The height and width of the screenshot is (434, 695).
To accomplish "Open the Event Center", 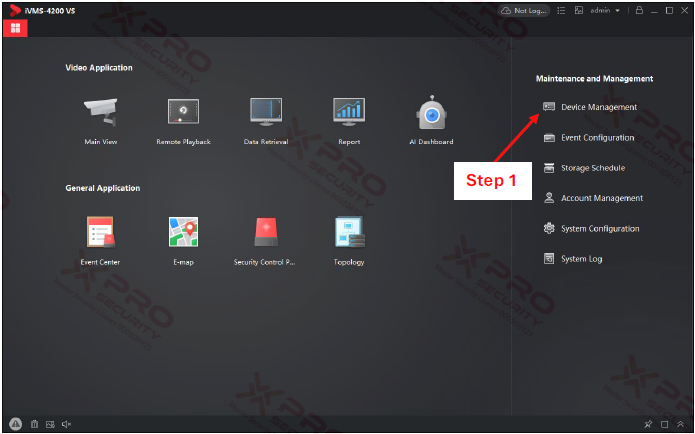I will point(100,231).
